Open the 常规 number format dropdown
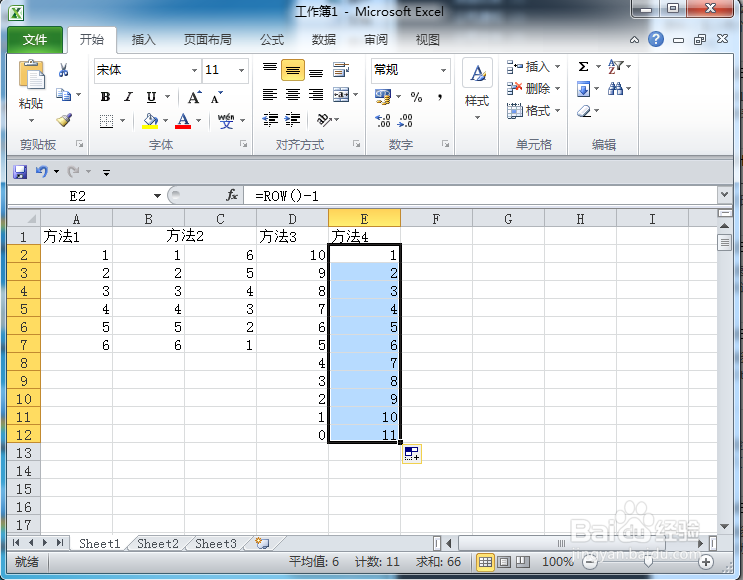 (444, 71)
